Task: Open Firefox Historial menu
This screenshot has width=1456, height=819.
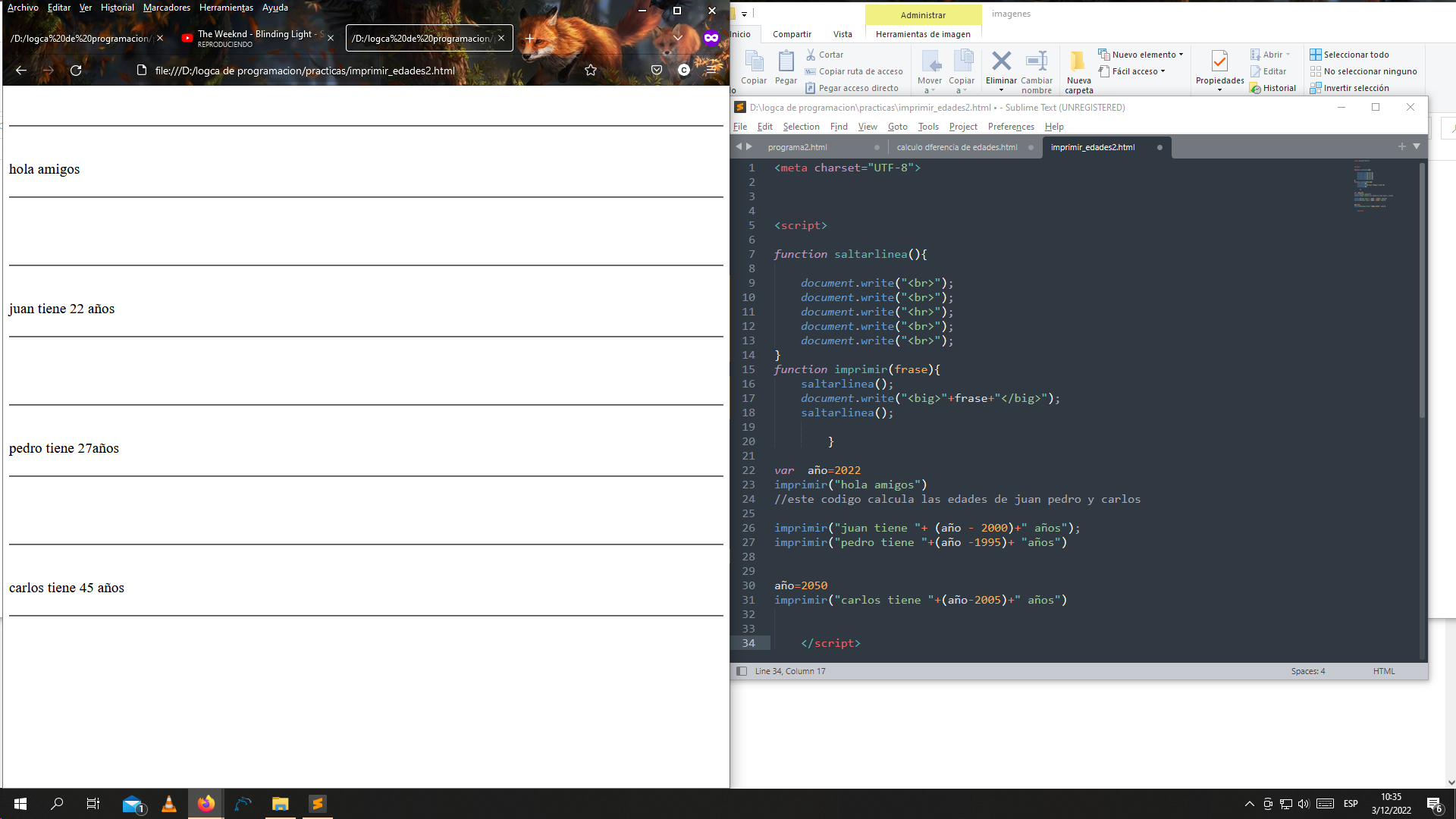Action: [x=117, y=8]
